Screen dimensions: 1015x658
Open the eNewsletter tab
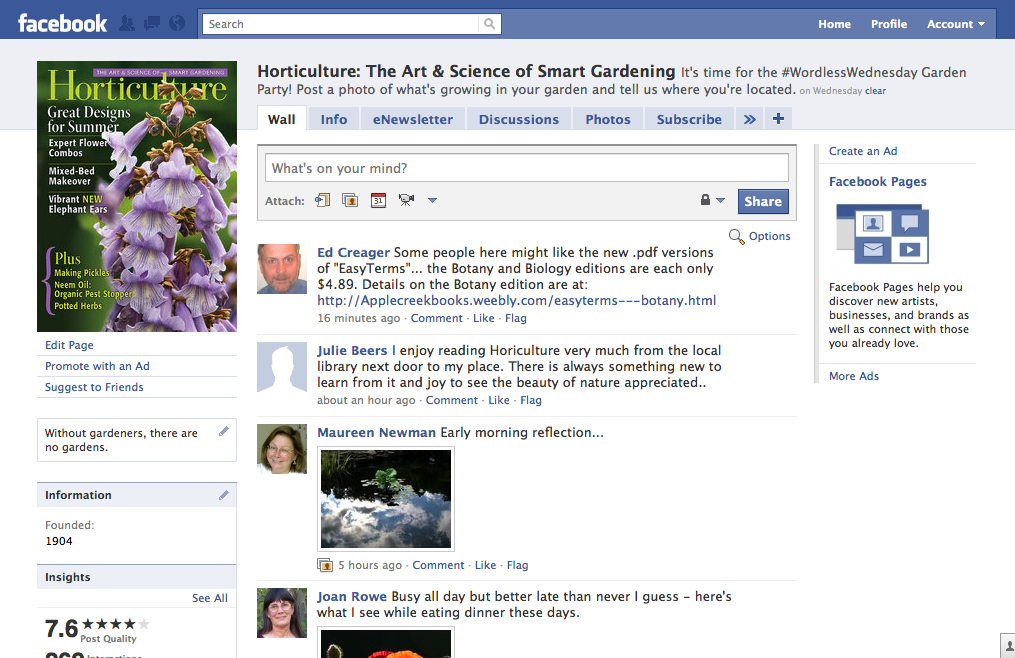(413, 119)
